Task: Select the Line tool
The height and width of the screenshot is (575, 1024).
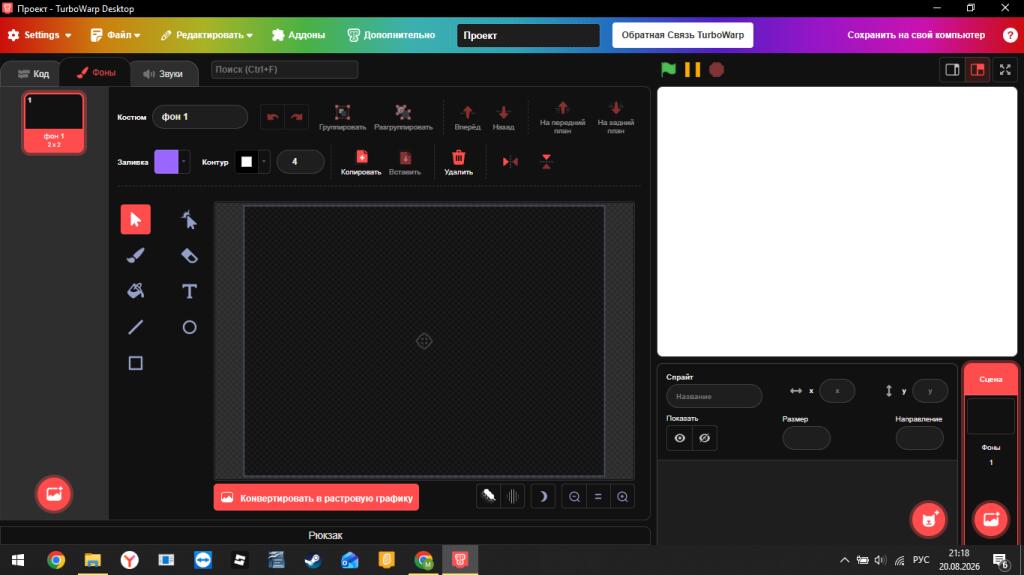Action: [135, 327]
